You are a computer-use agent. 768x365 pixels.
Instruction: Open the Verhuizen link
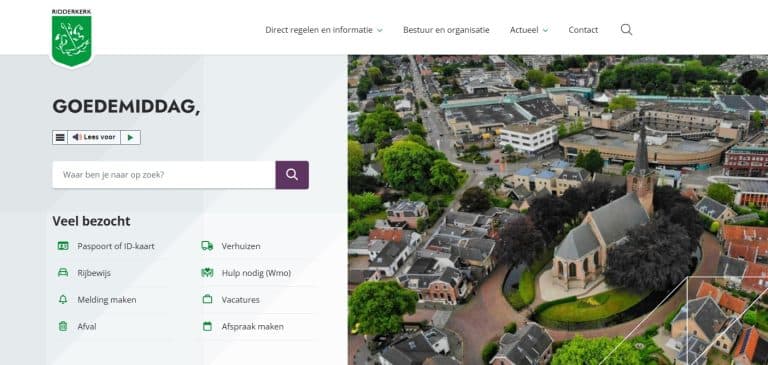(241, 246)
